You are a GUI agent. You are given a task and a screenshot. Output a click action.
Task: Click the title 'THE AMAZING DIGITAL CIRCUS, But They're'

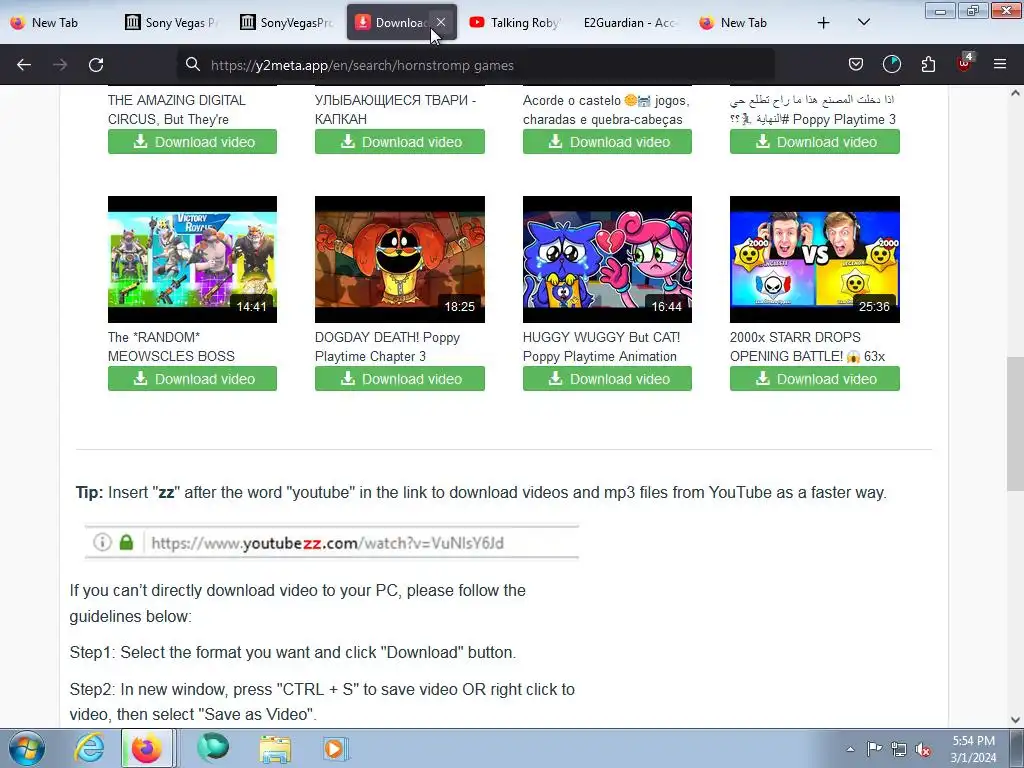176,110
